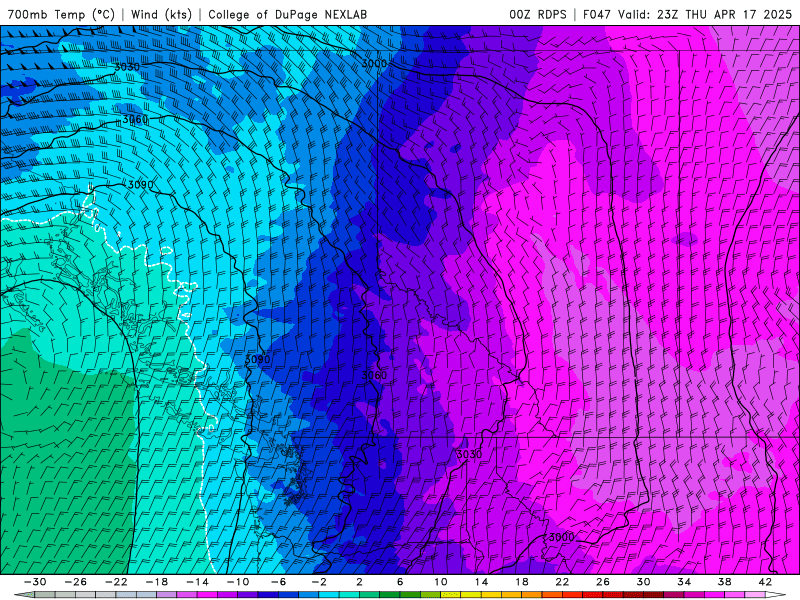
Task: Click the 3090 contour label in the map center
Action: 257,359
